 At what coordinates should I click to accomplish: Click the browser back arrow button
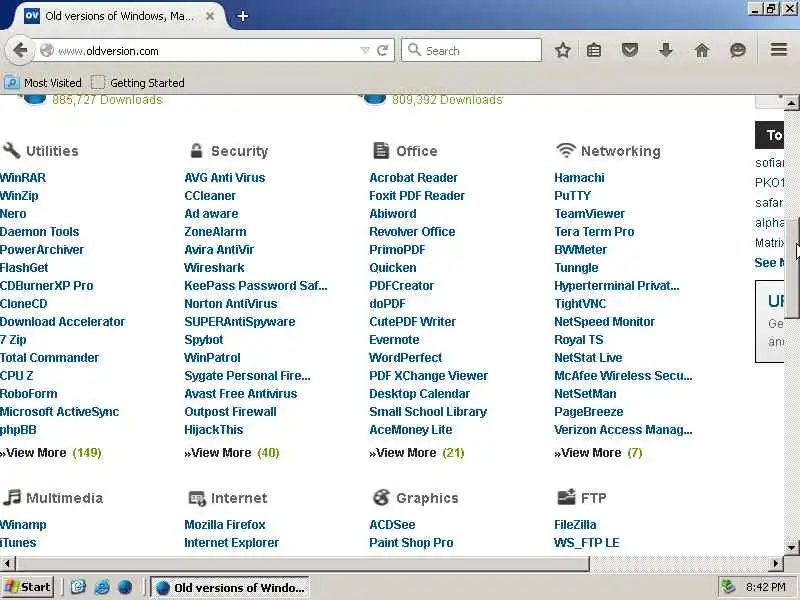click(x=20, y=51)
